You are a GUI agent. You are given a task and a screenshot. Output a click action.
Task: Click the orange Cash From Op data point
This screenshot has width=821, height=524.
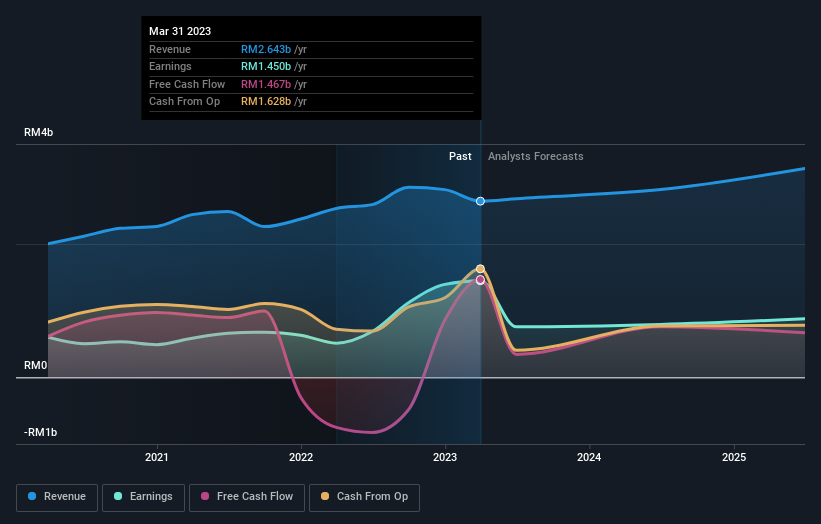[x=480, y=269]
